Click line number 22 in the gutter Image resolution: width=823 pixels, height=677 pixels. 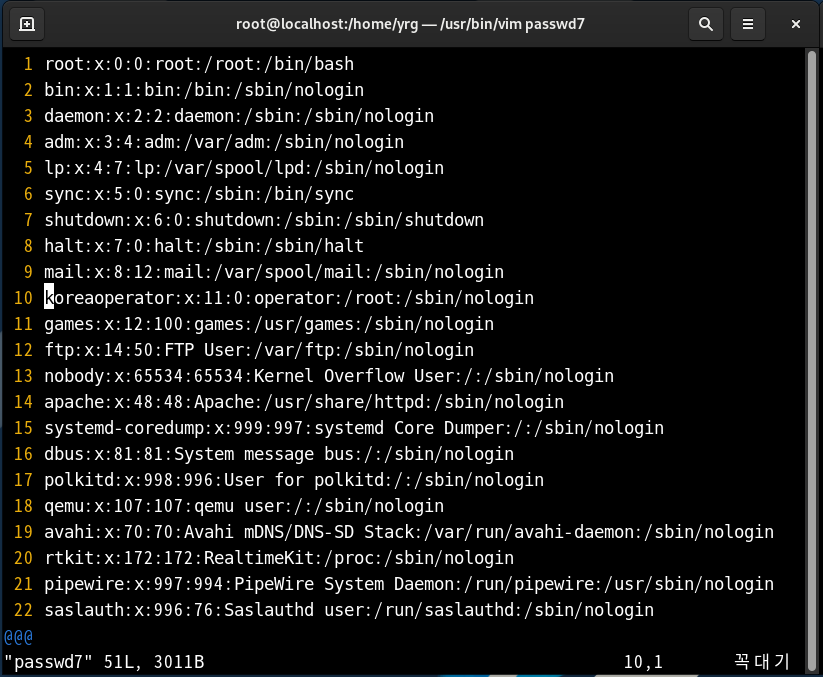(x=24, y=610)
